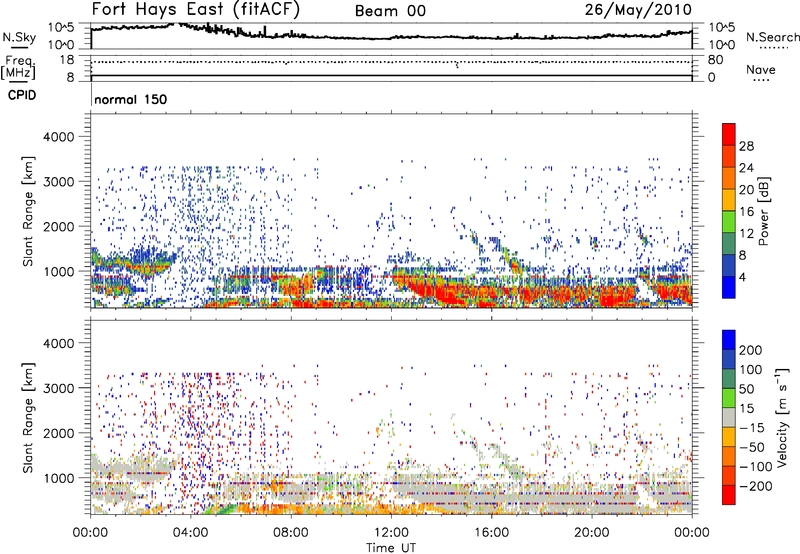This screenshot has height=554, width=800.
Task: Click the "N.Sky" legend label
Action: [x=19, y=37]
